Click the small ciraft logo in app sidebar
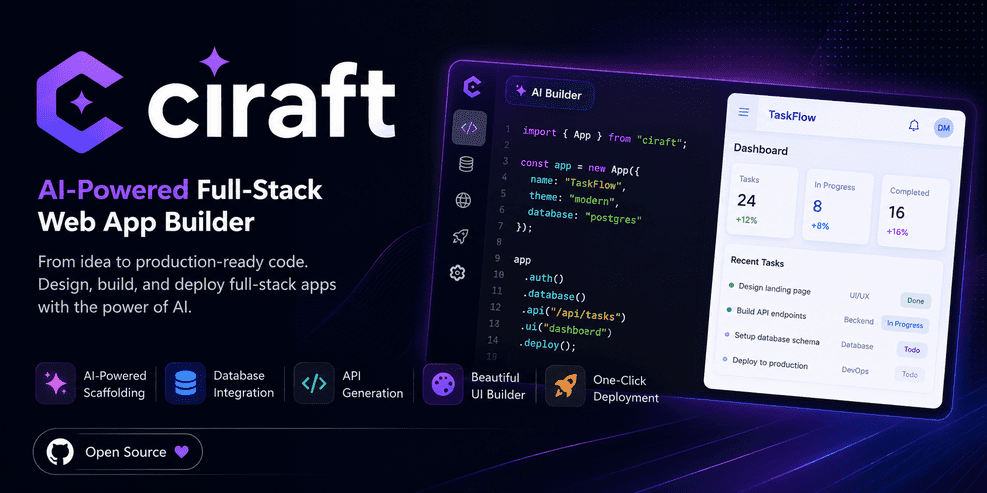 tap(471, 86)
